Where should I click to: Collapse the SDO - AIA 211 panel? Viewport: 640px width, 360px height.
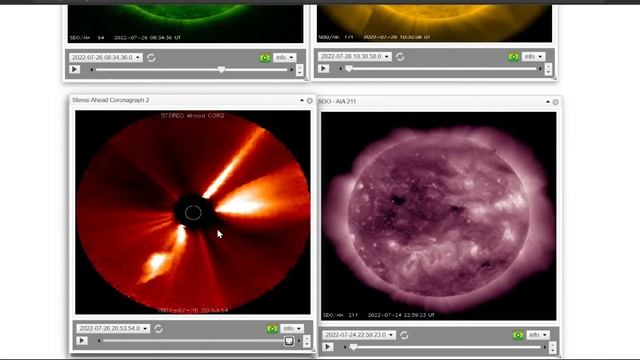(548, 102)
